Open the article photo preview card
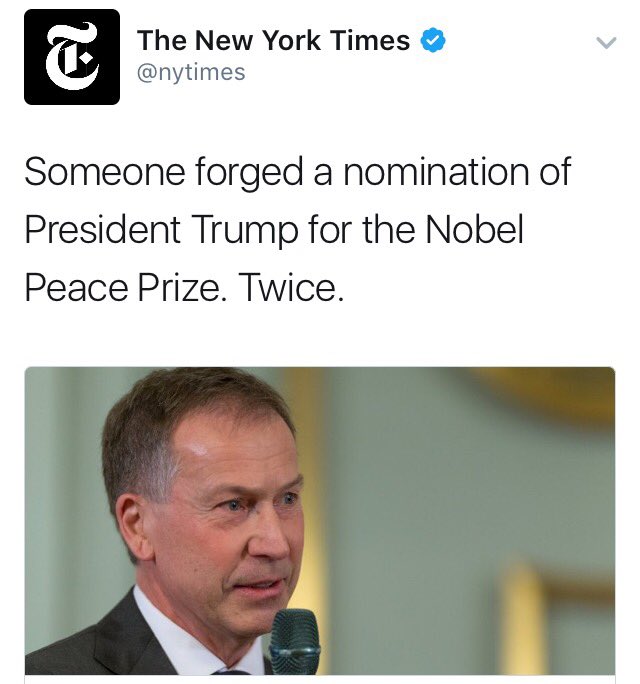640x684 pixels. coord(320,521)
